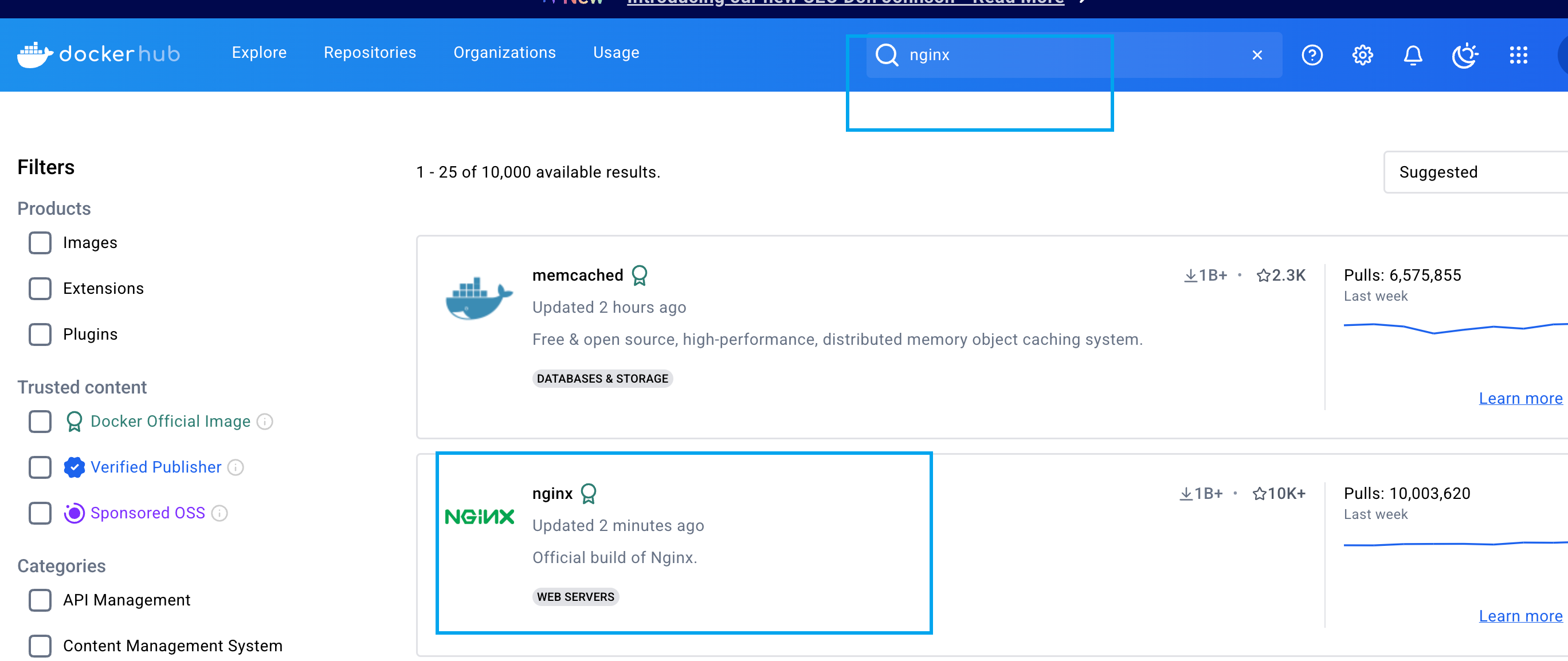The image size is (1568, 661).
Task: Click the Verified Publisher blue check icon
Action: pyautogui.click(x=75, y=467)
